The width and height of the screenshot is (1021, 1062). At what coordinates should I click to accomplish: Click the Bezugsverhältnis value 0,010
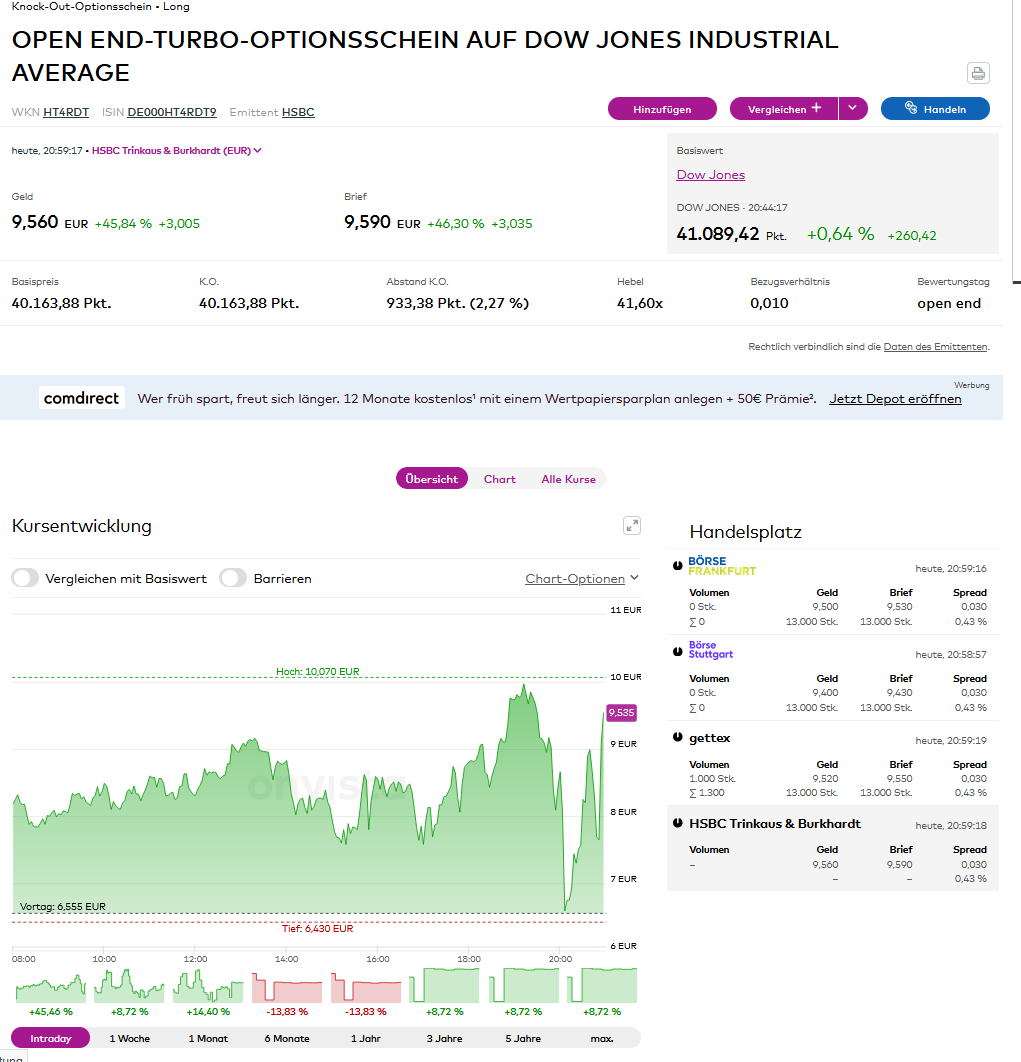click(769, 303)
